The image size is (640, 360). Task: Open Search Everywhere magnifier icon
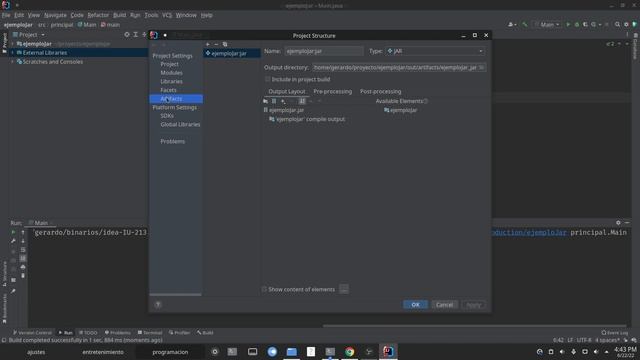[x=618, y=24]
